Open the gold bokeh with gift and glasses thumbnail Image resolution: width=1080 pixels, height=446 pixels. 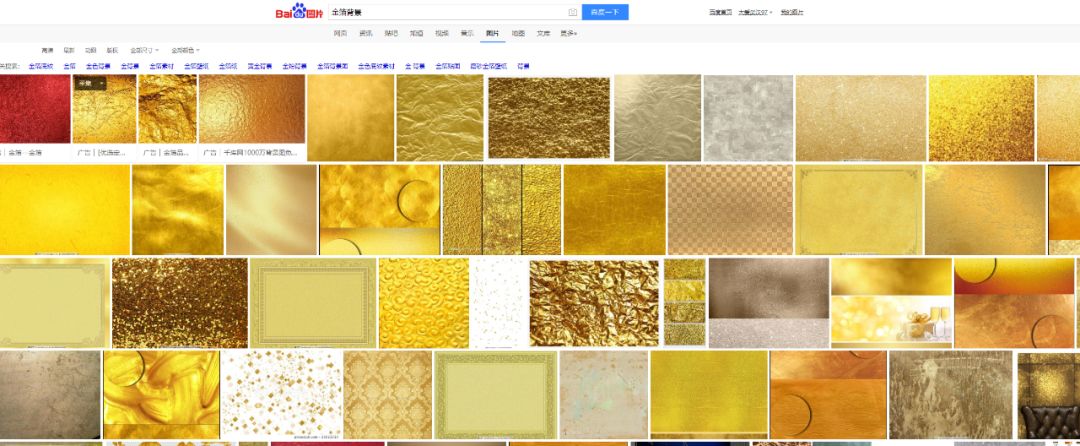coord(891,303)
